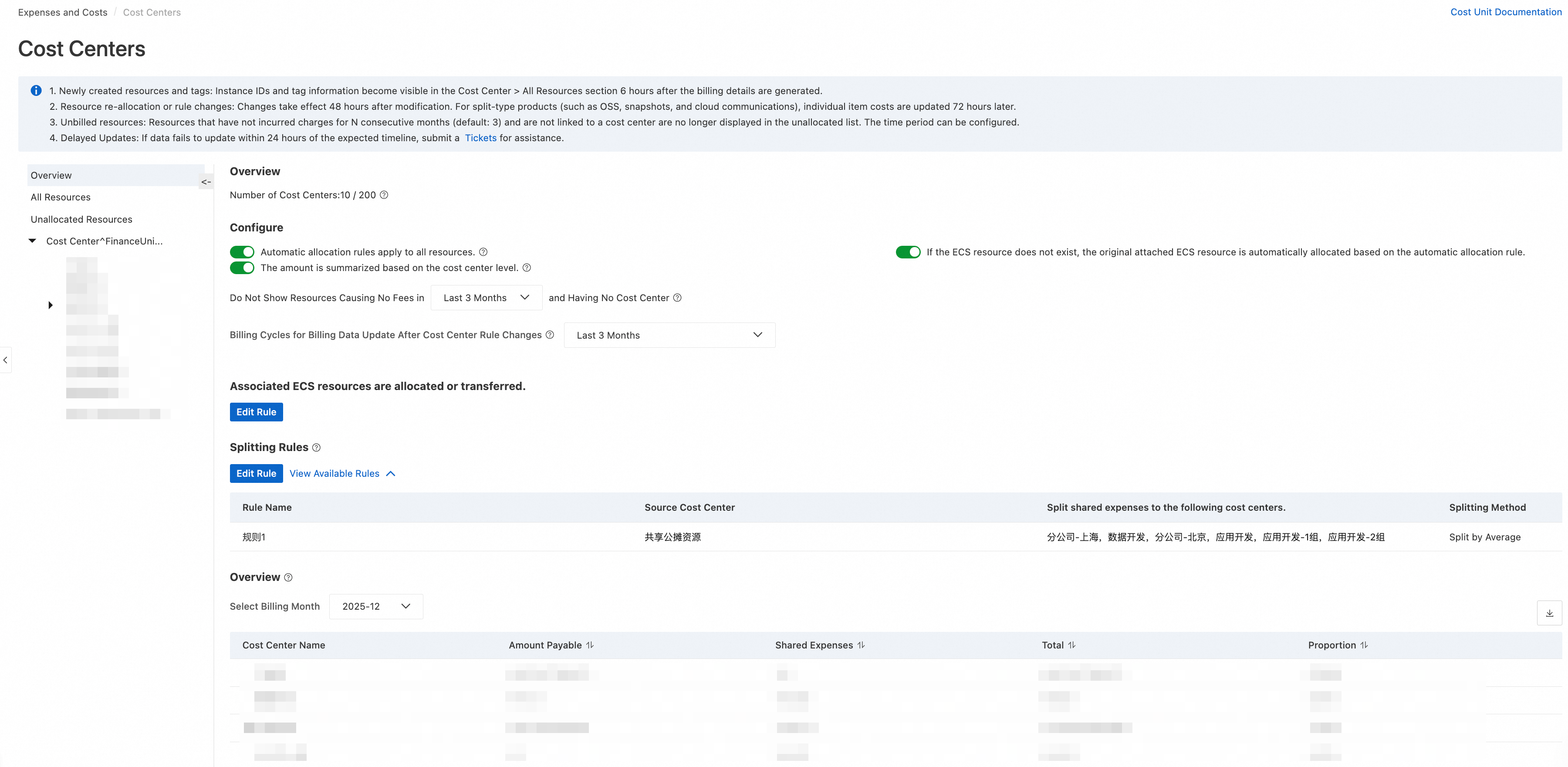The width and height of the screenshot is (1568, 767).
Task: Sort table by Total column
Action: [1071, 645]
